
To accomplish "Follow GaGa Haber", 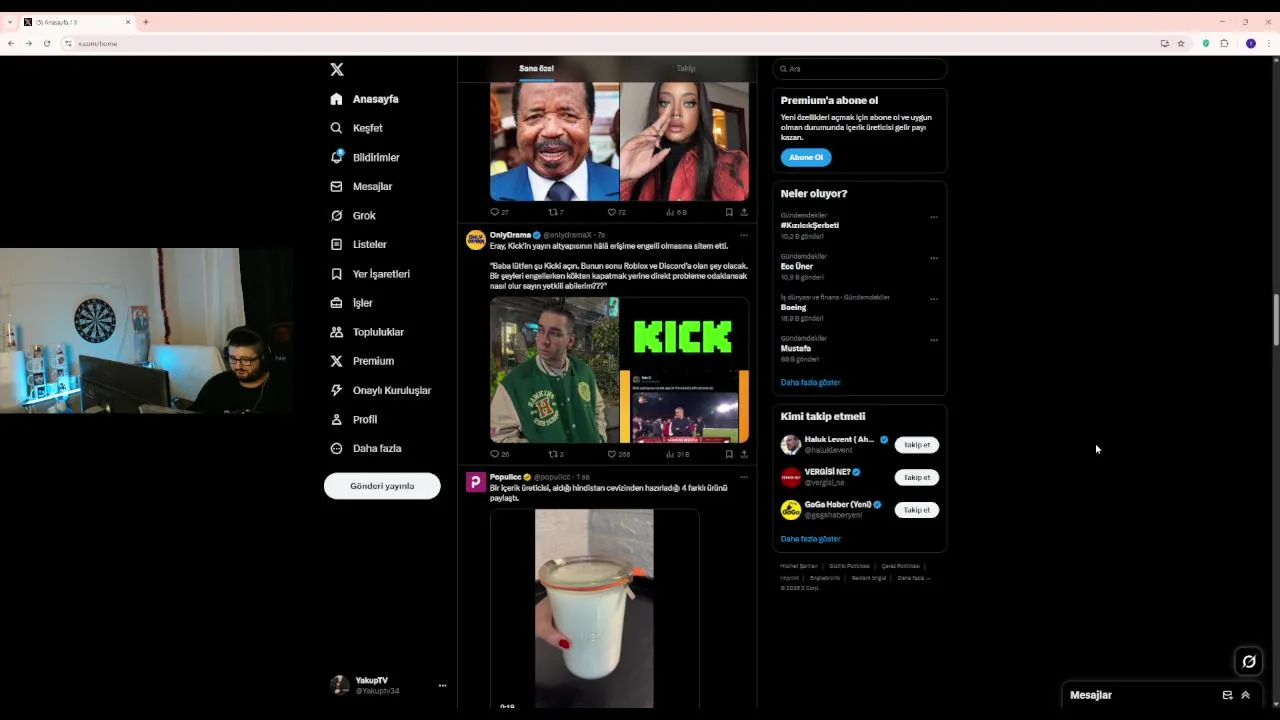I will 917,510.
